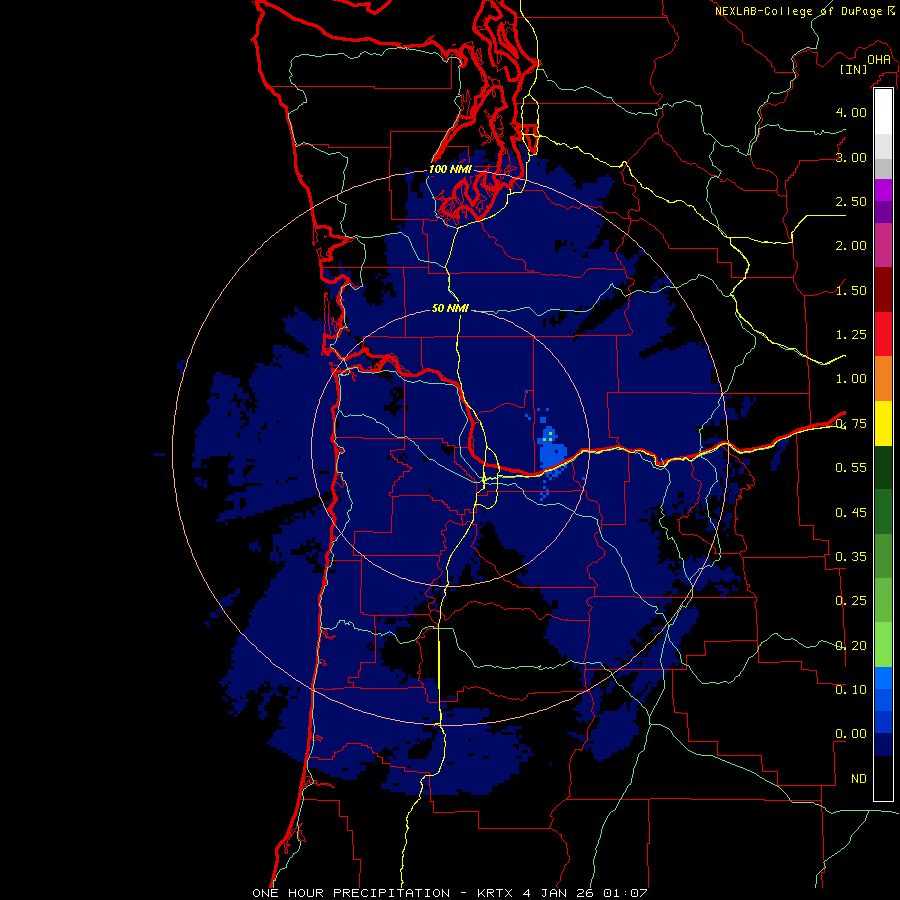
Task: Click the 4 JAN 26 01:07 timestamp
Action: point(585,893)
